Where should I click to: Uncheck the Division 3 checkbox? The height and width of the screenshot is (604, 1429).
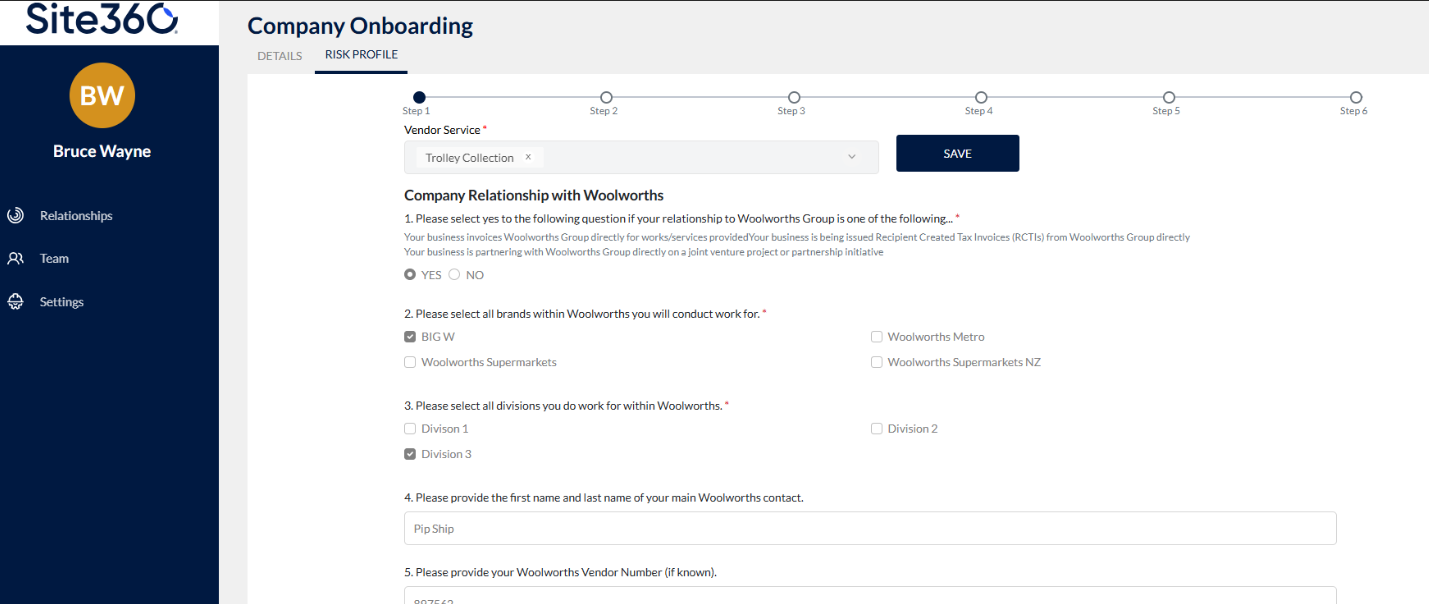pyautogui.click(x=410, y=454)
